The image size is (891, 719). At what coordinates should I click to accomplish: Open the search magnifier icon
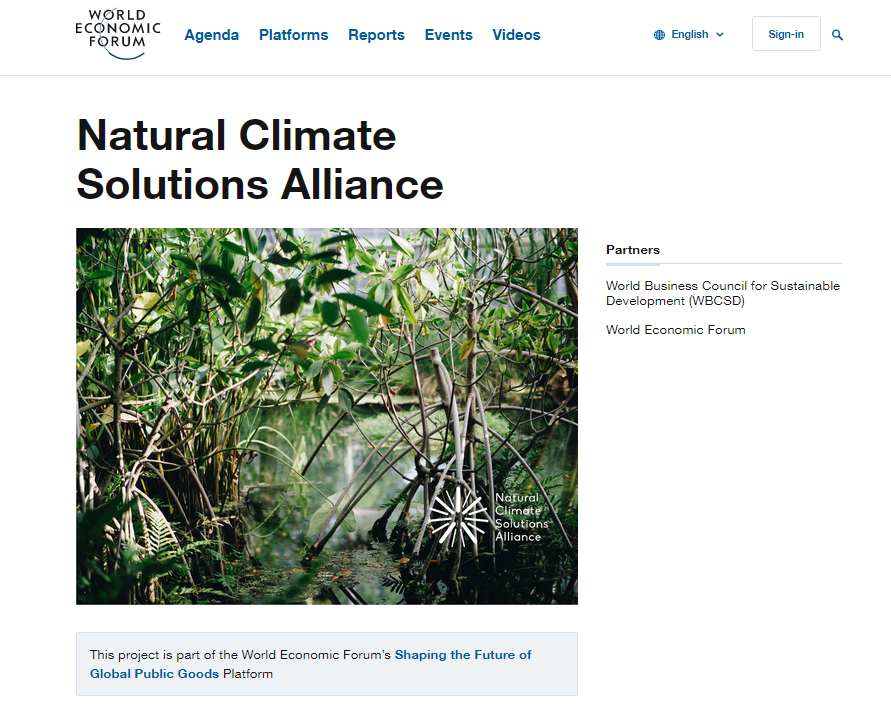(837, 35)
